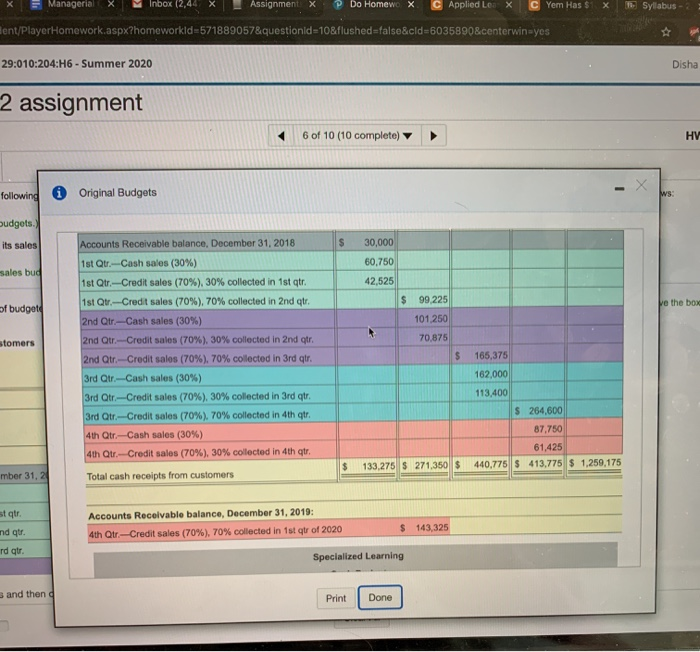This screenshot has height=652, width=700.
Task: Click the 42,525 first quarter credit value
Action: point(379,281)
